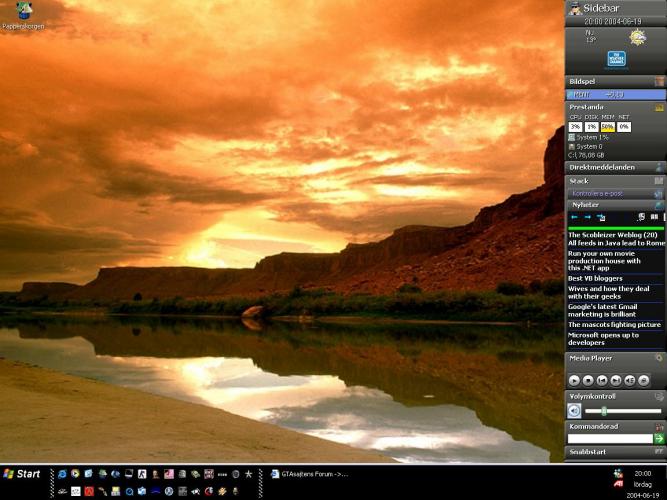This screenshot has width=667, height=500.
Task: Click the Nyheter two-bars pause icon
Action: 654,217
